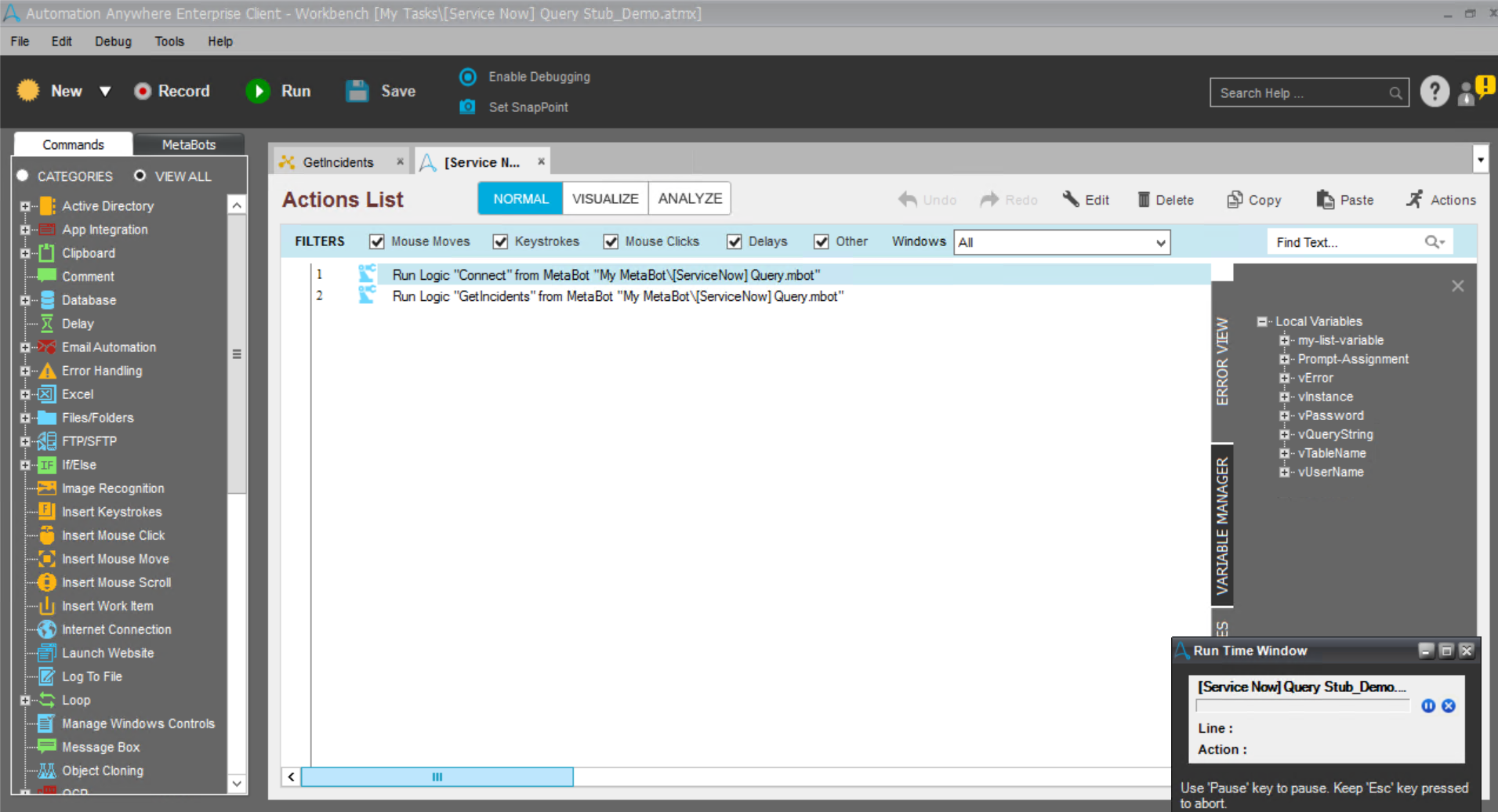Select the VIEW ALL radio button
1498x812 pixels.
click(140, 176)
